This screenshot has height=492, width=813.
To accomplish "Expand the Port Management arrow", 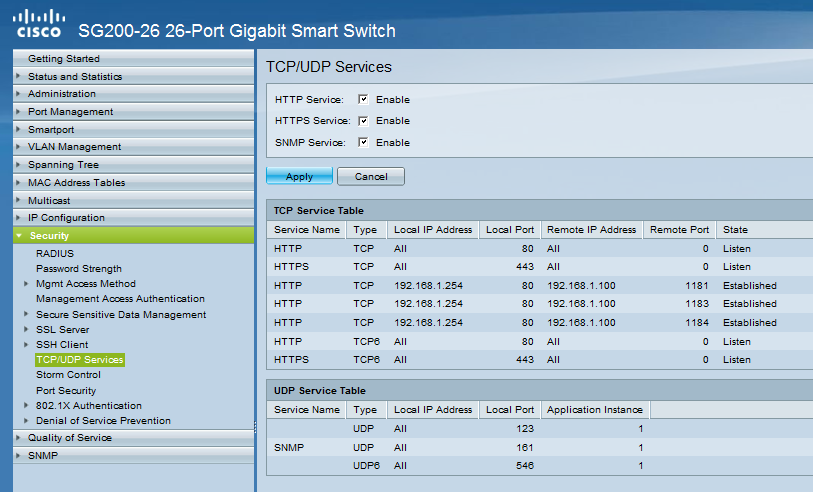I will click(18, 111).
